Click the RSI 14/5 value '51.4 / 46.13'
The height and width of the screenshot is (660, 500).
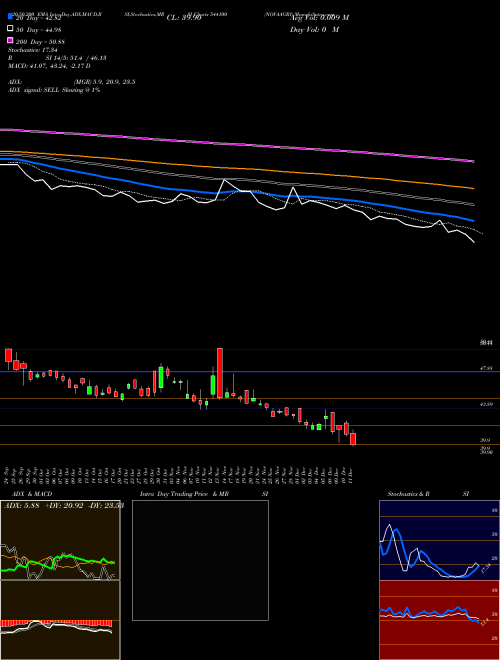click(86, 58)
